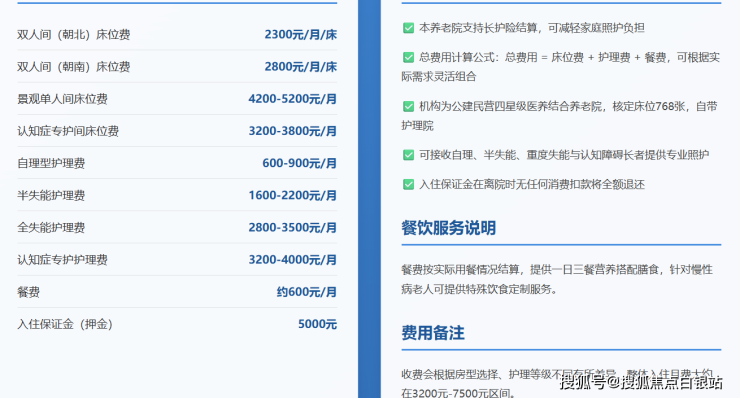740x398 pixels.
Task: Click the 餐饮服务说明 heading
Action: 448,228
